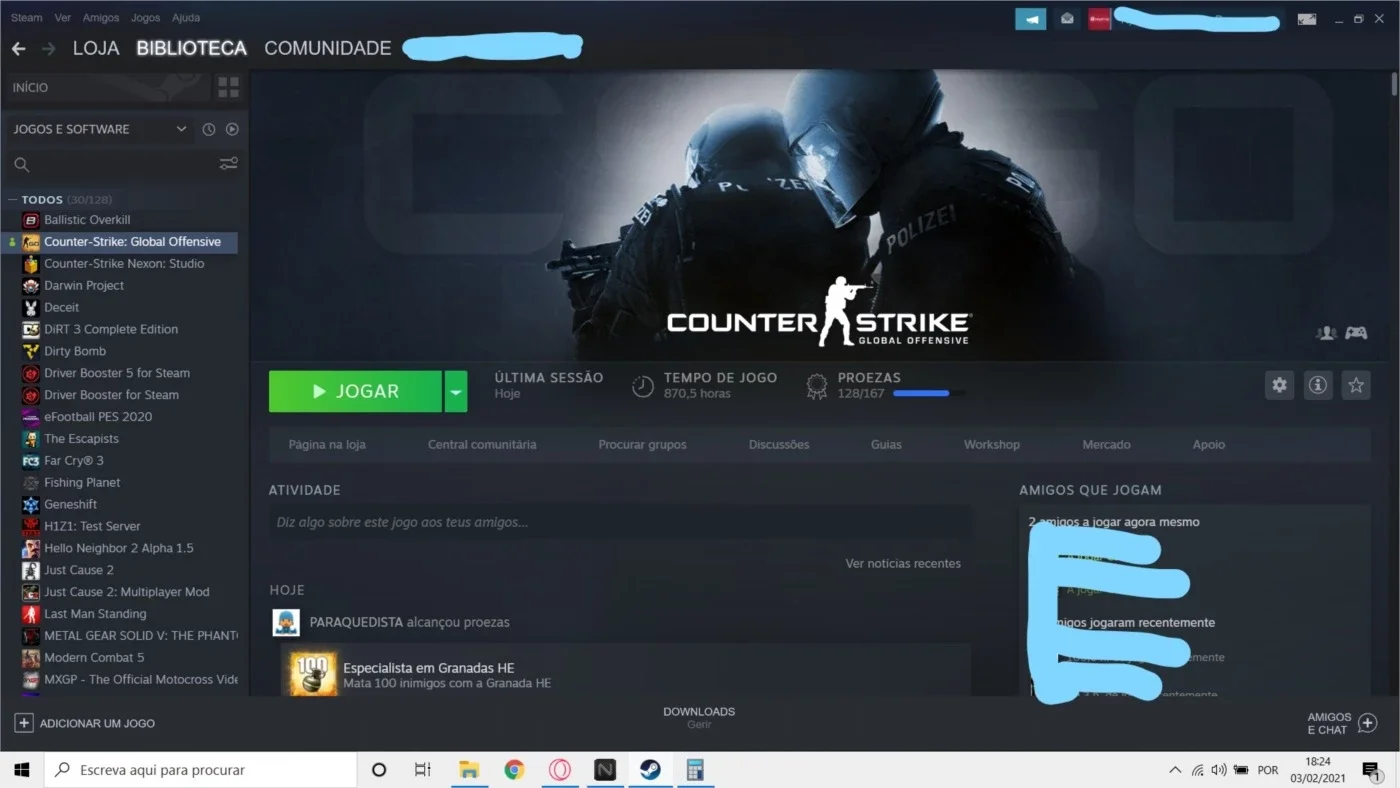Image resolution: width=1400 pixels, height=788 pixels.
Task: Click the green Jogar button
Action: pos(355,391)
